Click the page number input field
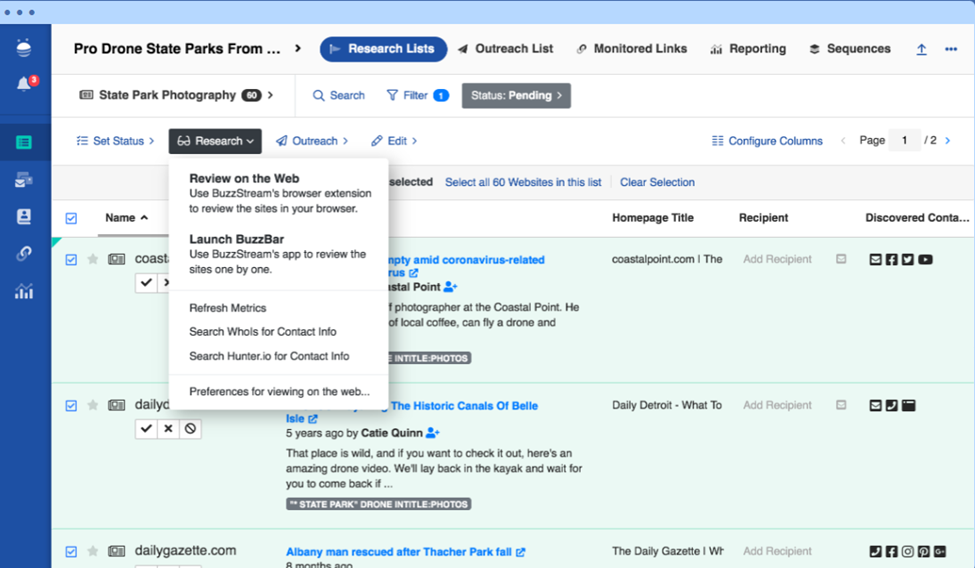 904,141
